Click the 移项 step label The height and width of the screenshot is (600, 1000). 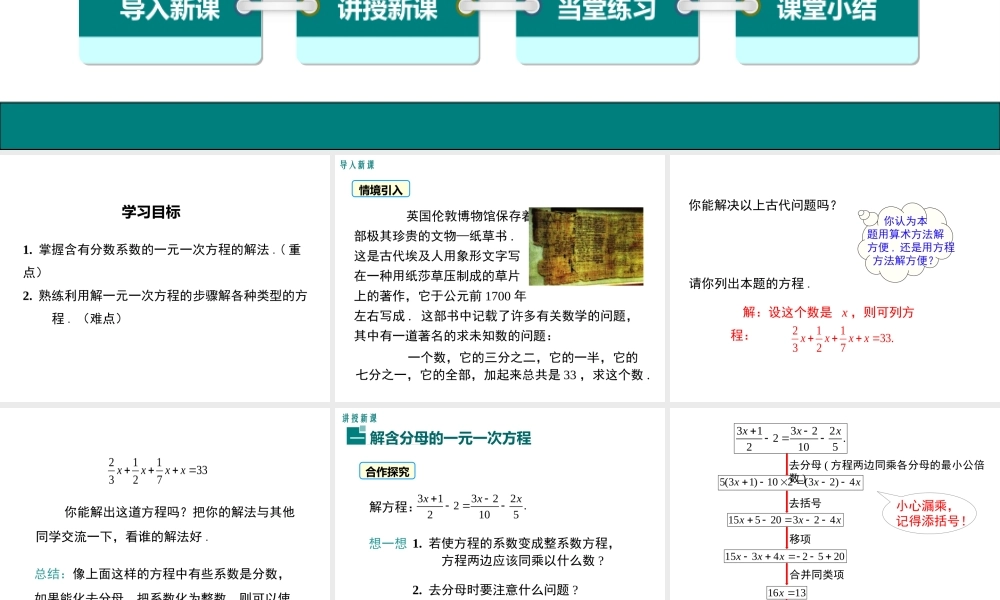click(x=800, y=539)
